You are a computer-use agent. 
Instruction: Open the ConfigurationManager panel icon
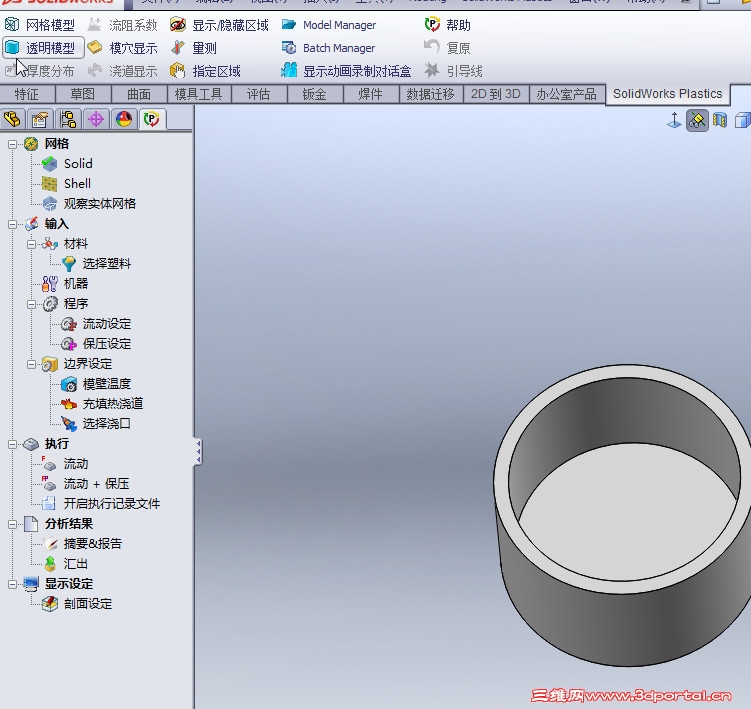[68, 119]
